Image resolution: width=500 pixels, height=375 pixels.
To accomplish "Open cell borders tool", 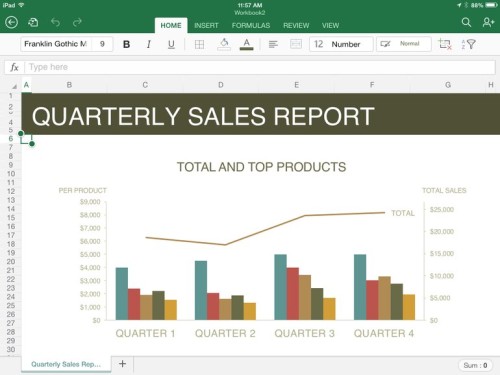I will click(199, 44).
